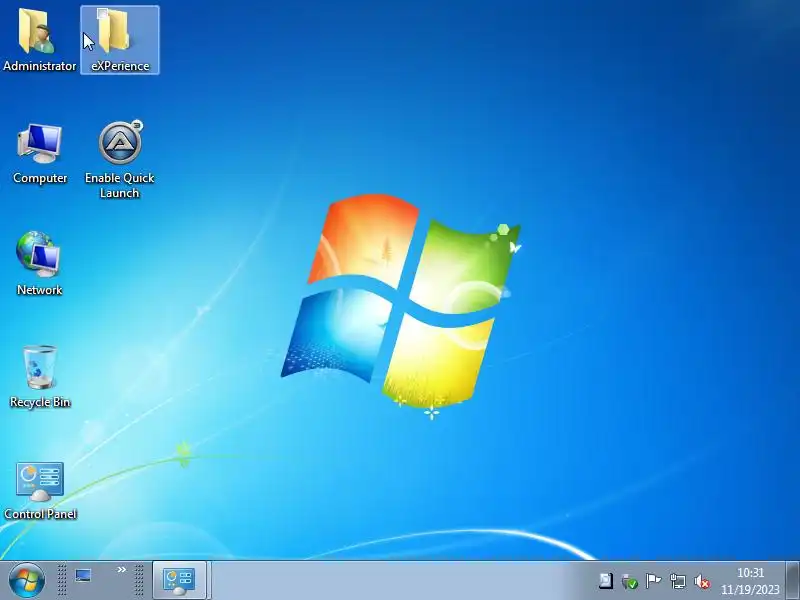This screenshot has height=600, width=800.
Task: Click the Show desktop strip at the end of the taskbar
Action: (793, 581)
